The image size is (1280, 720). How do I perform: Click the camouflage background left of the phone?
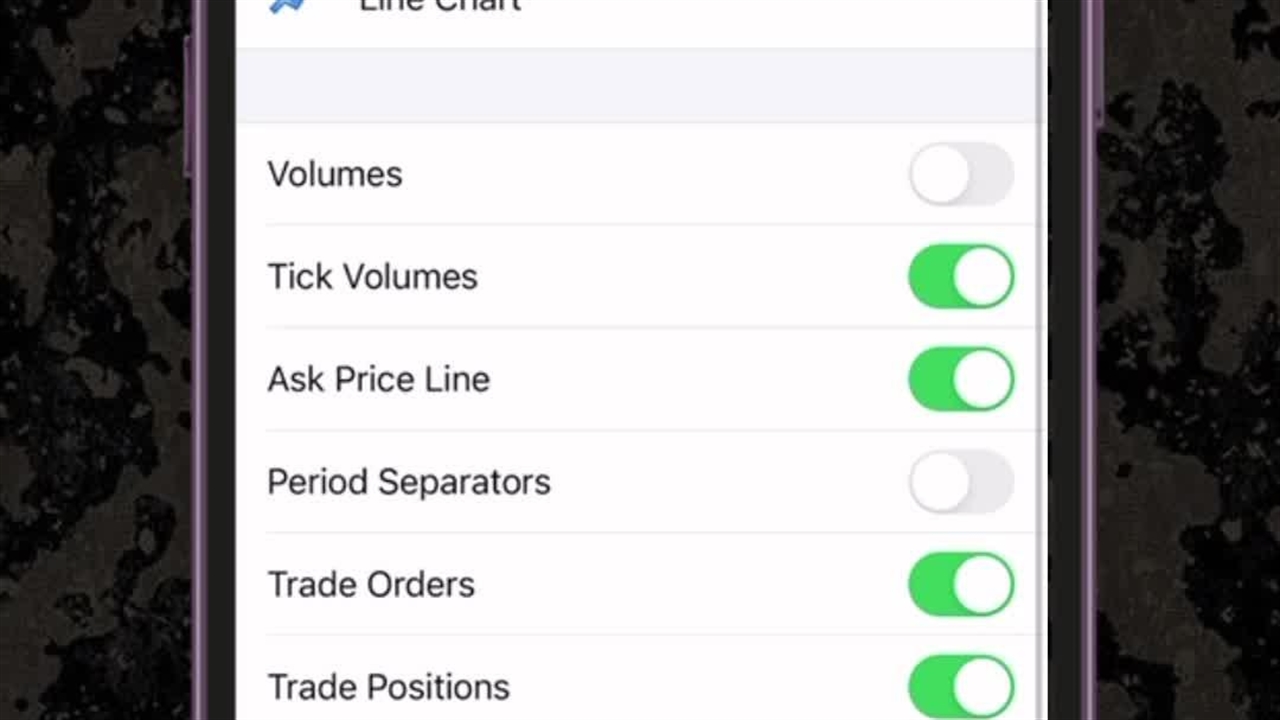click(90, 360)
